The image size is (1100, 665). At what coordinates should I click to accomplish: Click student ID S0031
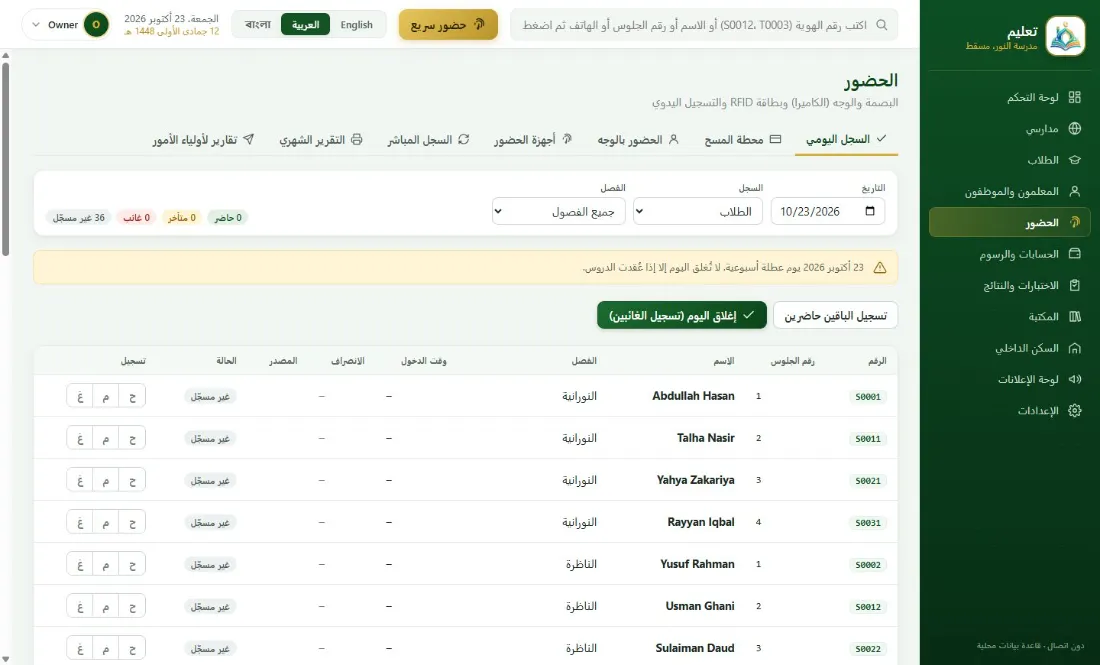868,523
